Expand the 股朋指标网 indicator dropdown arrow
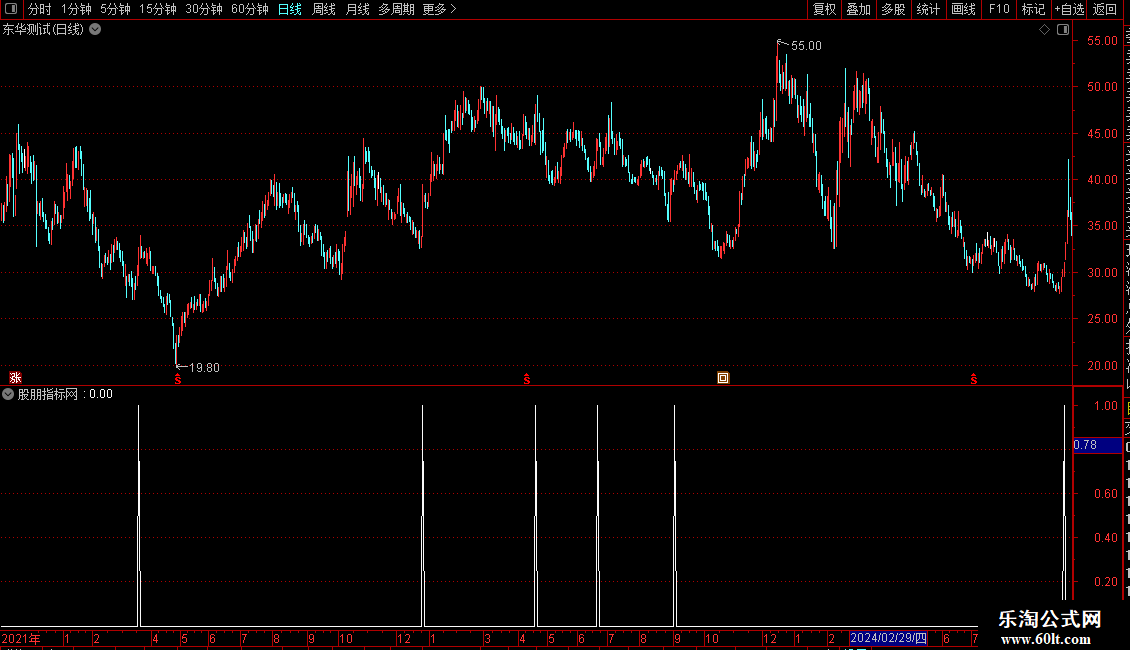Image resolution: width=1130 pixels, height=650 pixels. pyautogui.click(x=8, y=394)
